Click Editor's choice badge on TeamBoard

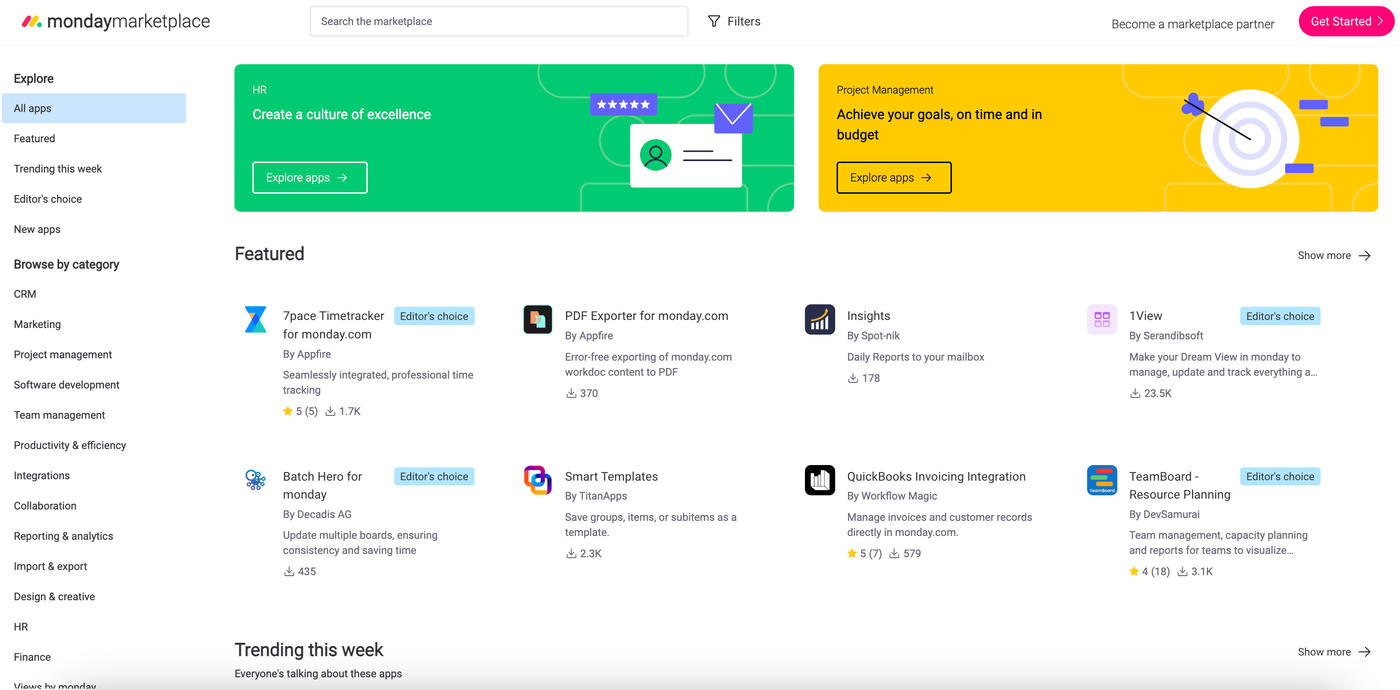pyautogui.click(x=1280, y=477)
